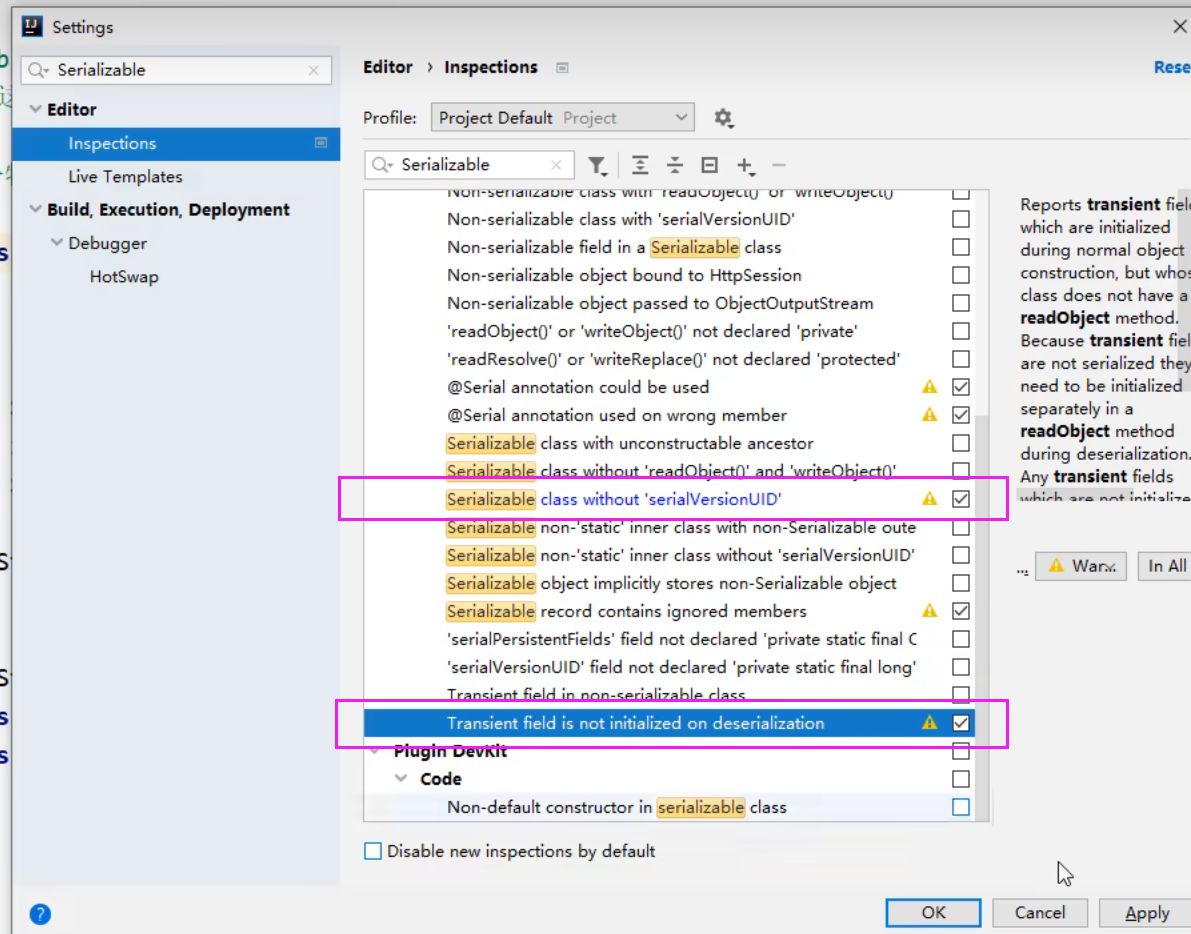Viewport: 1191px width, 934px height.
Task: Click the Collapse All tree icon
Action: 675,166
